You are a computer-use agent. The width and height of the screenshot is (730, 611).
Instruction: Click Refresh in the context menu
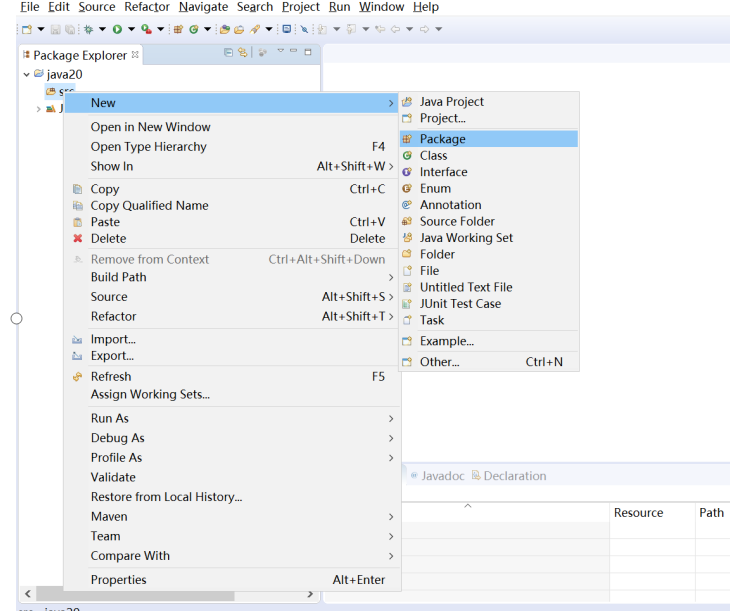[232, 376]
